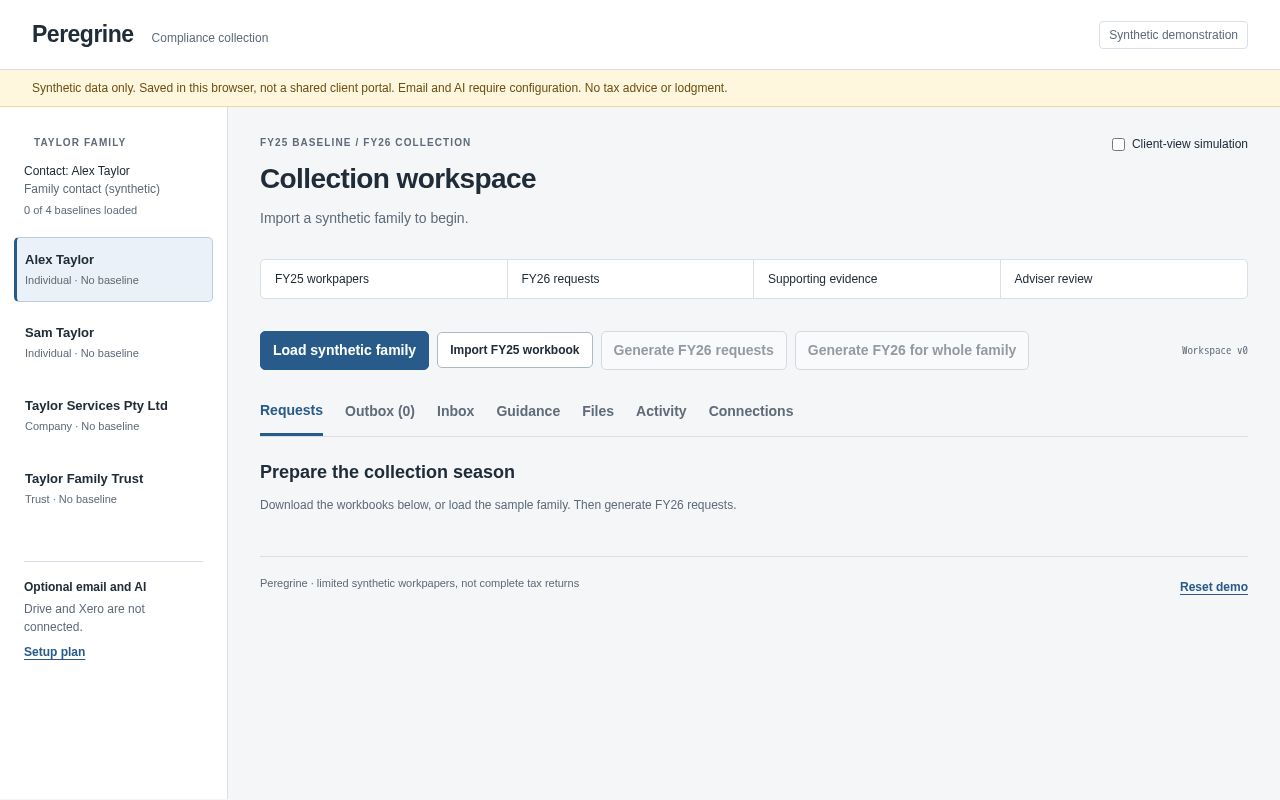Open the Setup plan link
1280x800 pixels.
tap(54, 652)
